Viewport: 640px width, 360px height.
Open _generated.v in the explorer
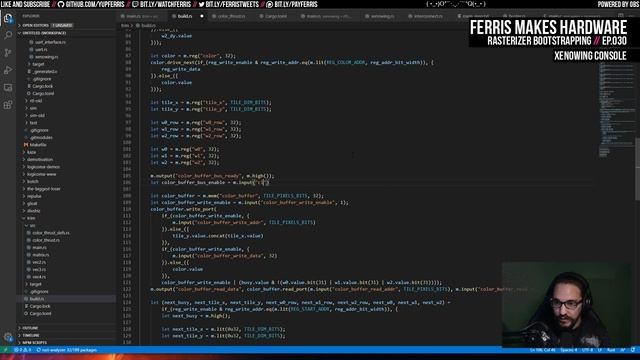44,71
